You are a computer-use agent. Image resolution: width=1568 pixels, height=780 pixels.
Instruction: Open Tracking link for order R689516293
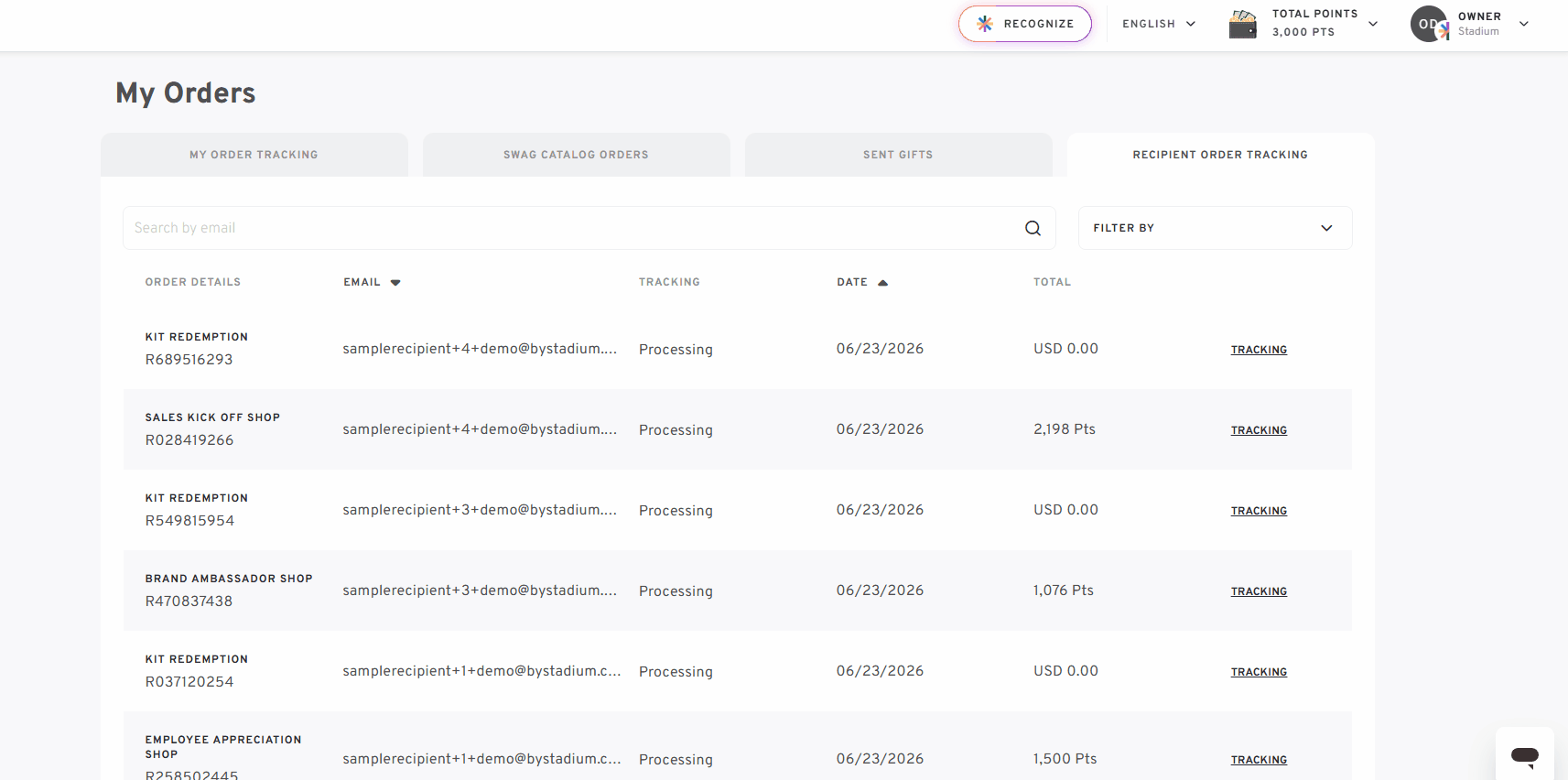(x=1259, y=350)
